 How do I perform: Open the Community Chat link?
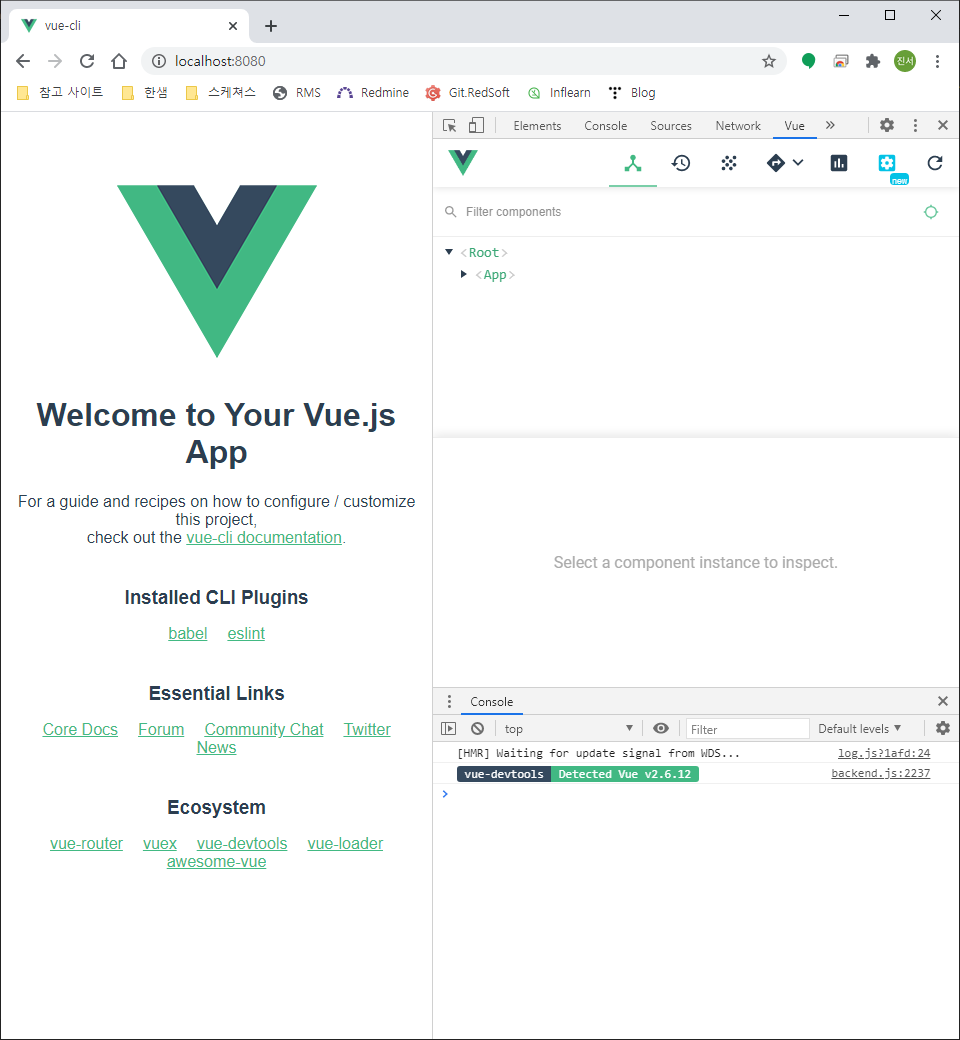pyautogui.click(x=264, y=729)
